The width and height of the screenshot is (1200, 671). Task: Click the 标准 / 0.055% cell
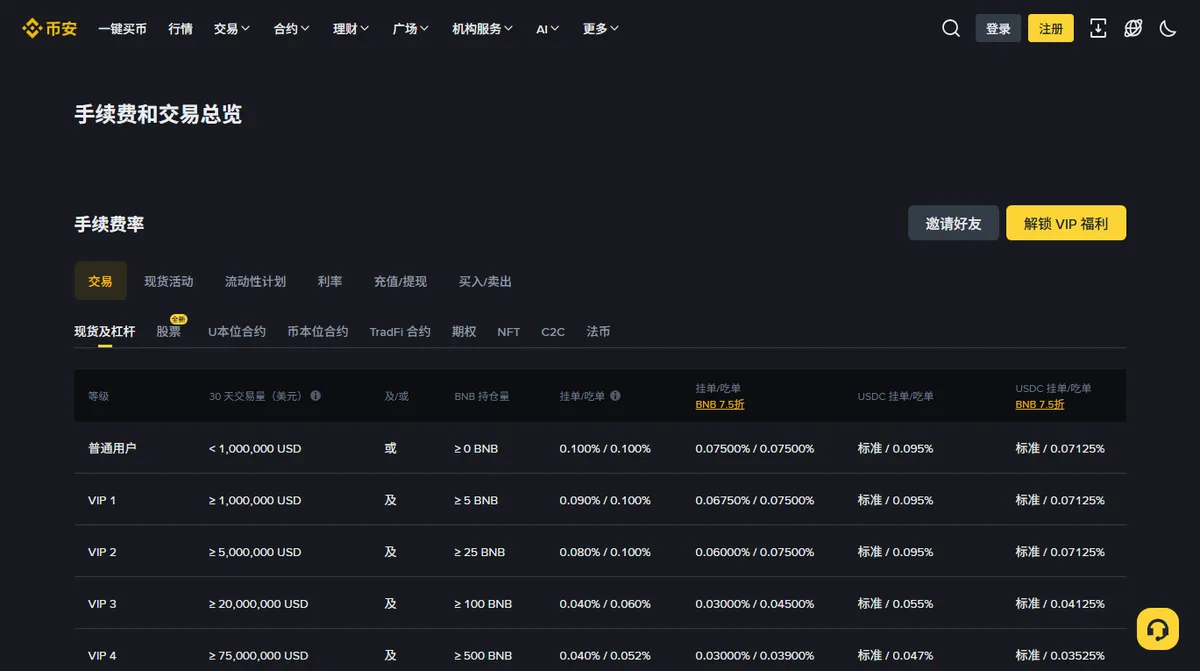[895, 604]
